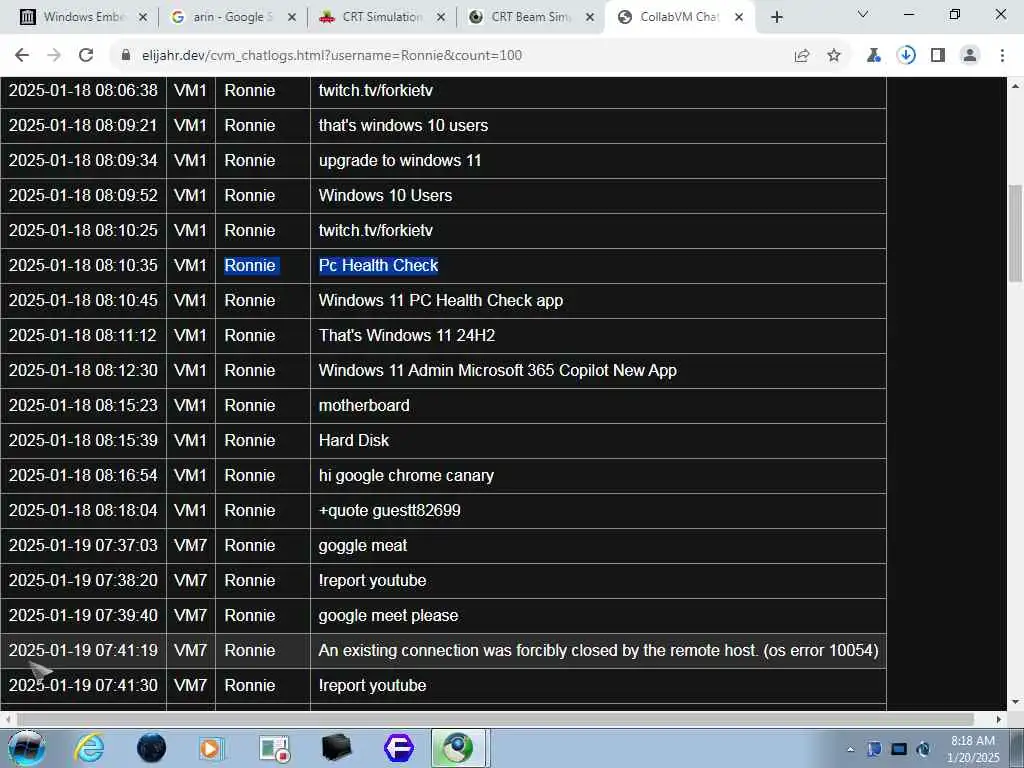Switch to the CRT Simulation tab

[x=382, y=17]
